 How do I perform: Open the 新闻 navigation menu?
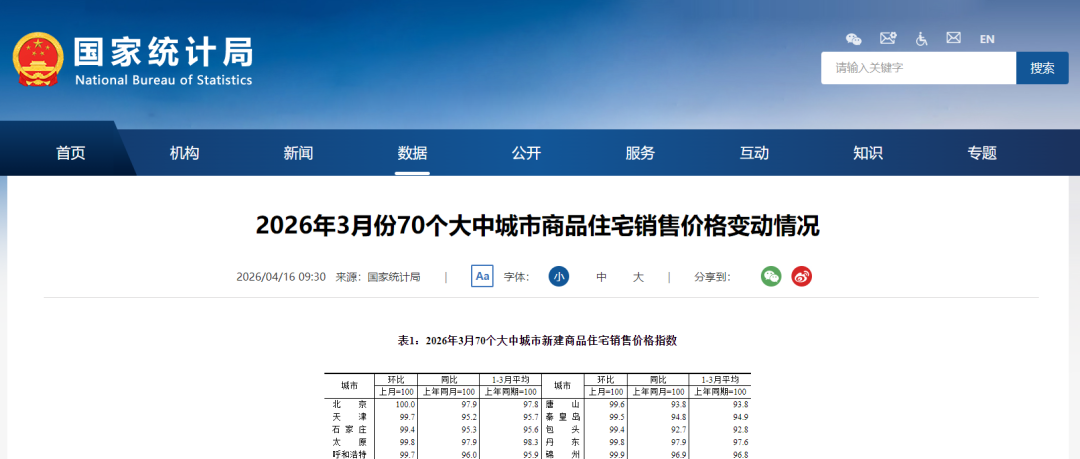tap(298, 153)
